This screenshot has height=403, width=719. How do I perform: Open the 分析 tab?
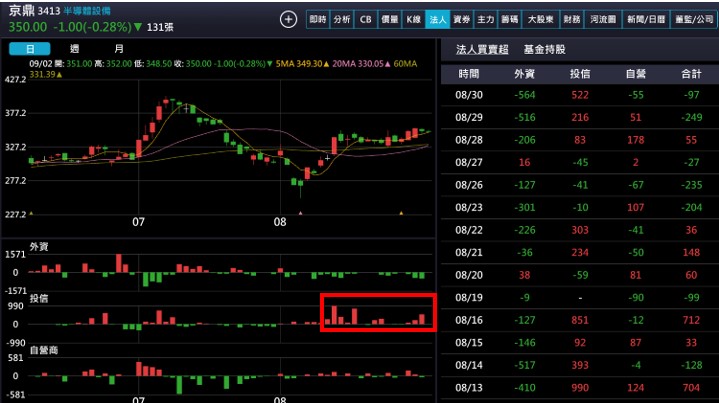[342, 19]
